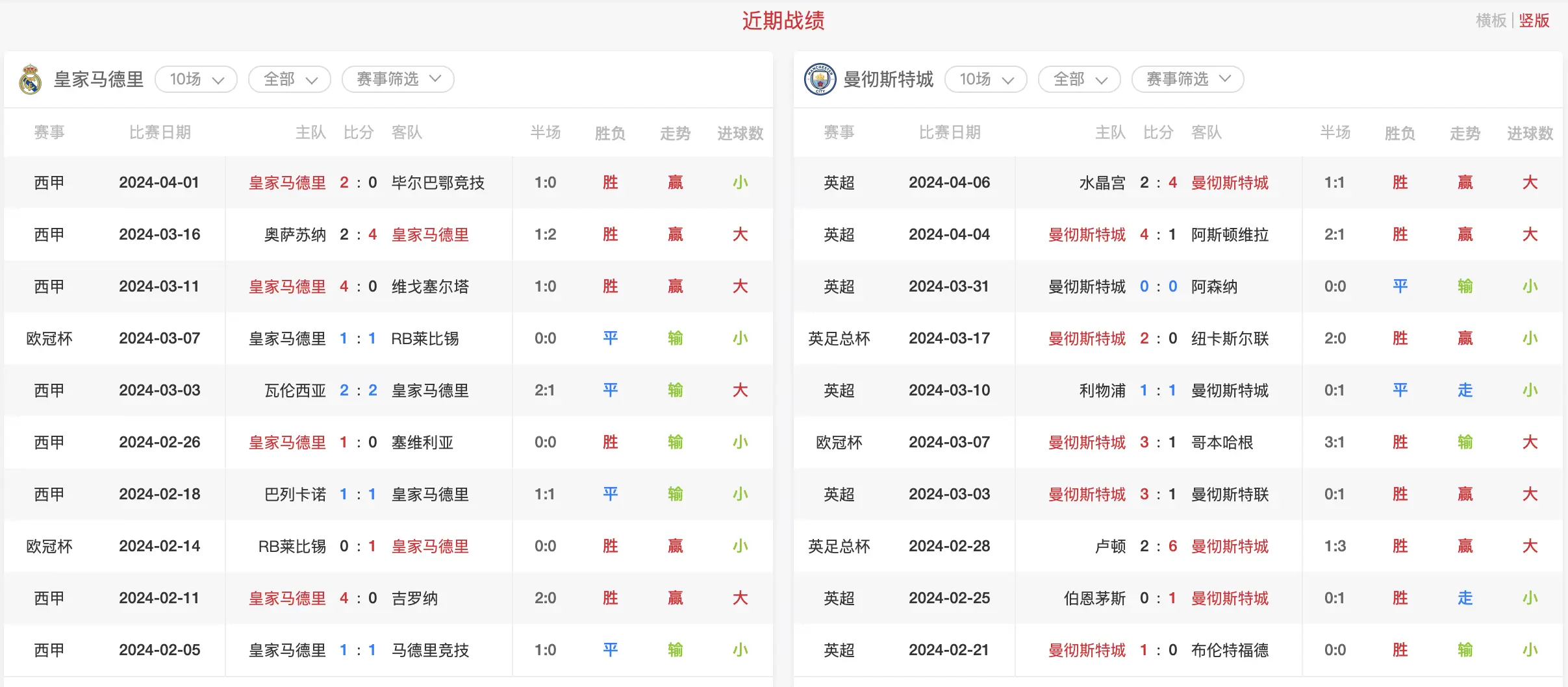The image size is (1568, 687).
Task: Click 纽卡斯尔联 in the 2024-03-17 match
Action: click(1230, 338)
